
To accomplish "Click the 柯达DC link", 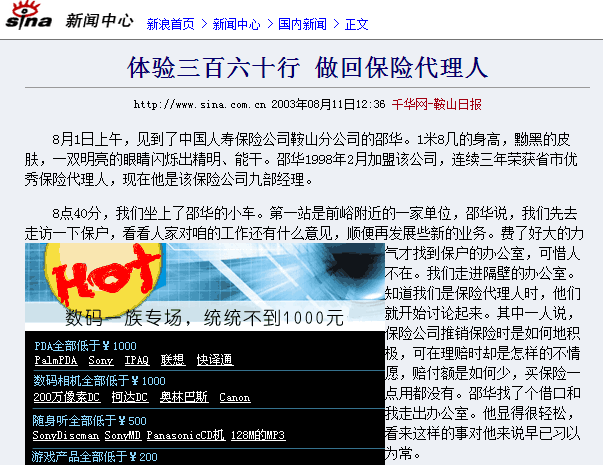I will point(130,398).
